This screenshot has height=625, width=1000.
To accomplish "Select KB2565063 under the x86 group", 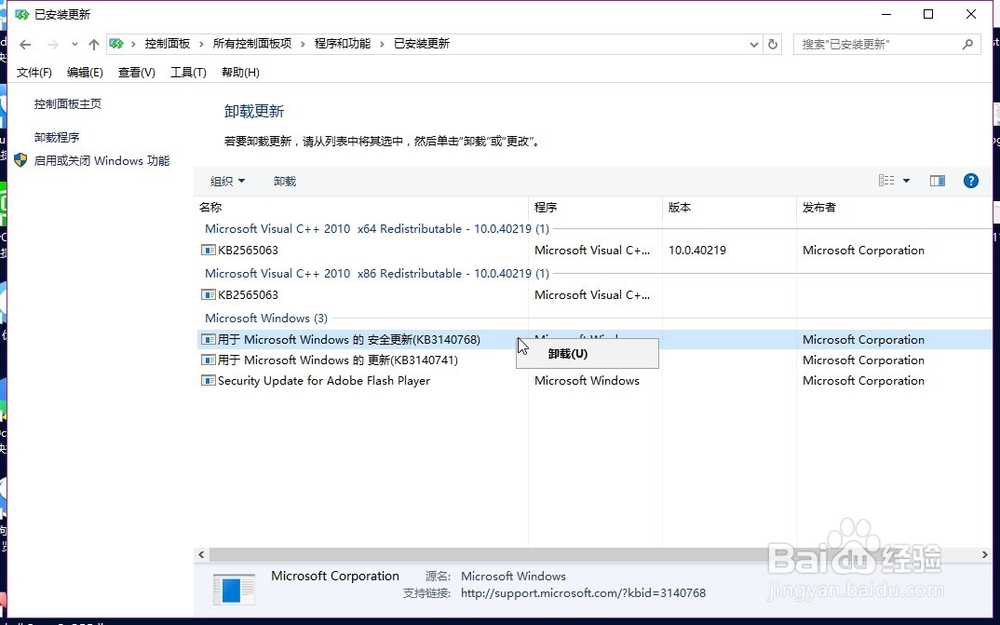I will 248,295.
